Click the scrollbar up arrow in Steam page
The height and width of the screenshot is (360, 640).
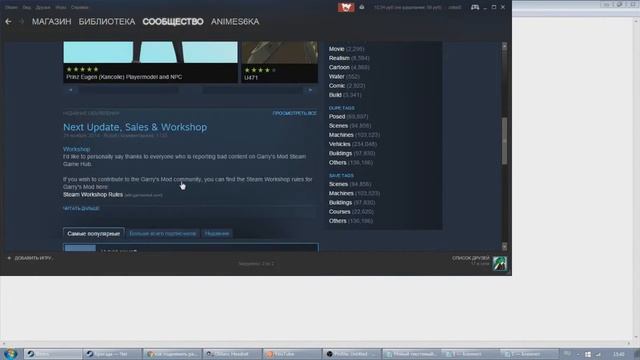pyautogui.click(x=504, y=46)
